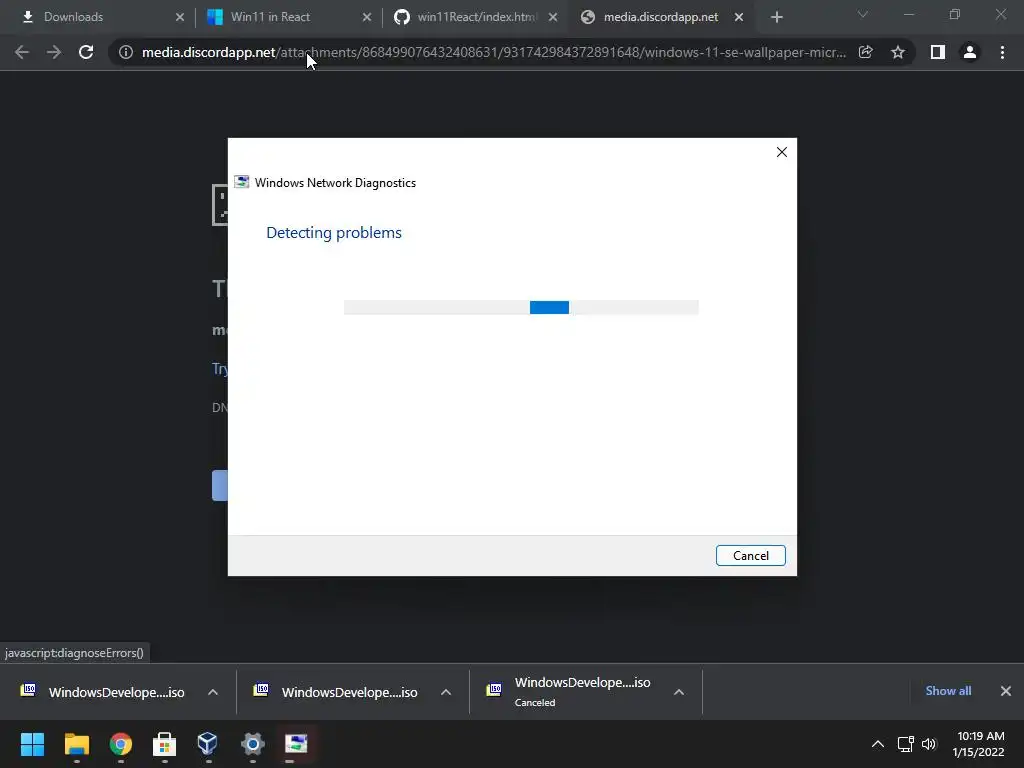The height and width of the screenshot is (768, 1024).
Task: Click the Detecting problems progress bar
Action: (x=521, y=307)
